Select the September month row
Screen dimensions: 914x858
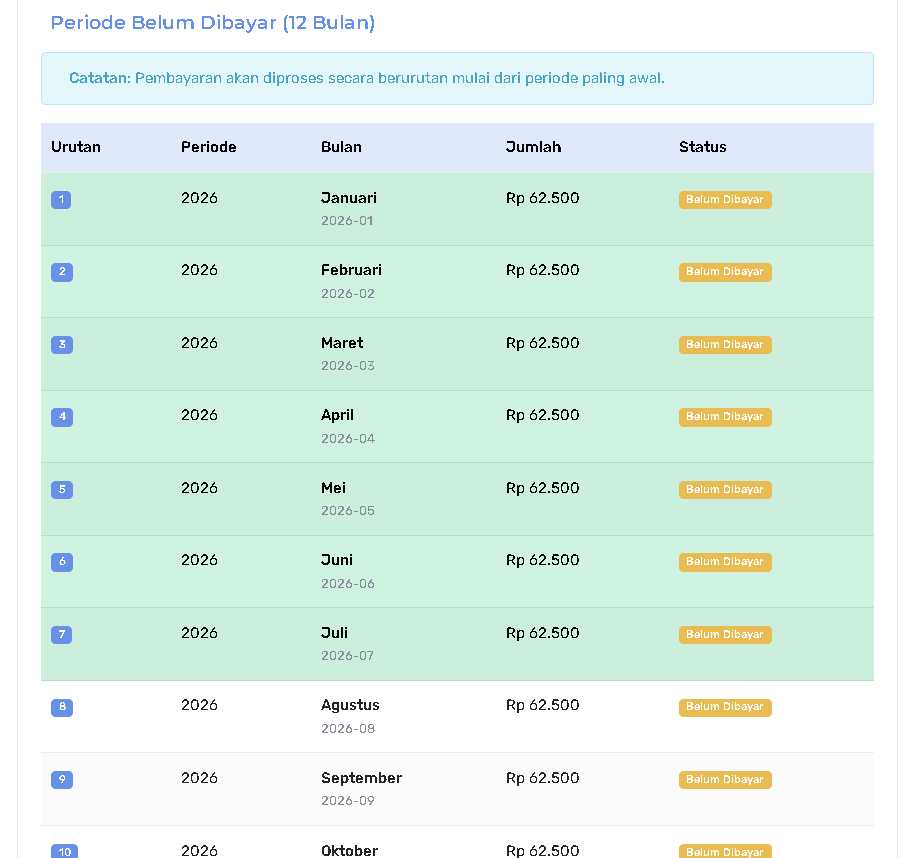[361, 778]
